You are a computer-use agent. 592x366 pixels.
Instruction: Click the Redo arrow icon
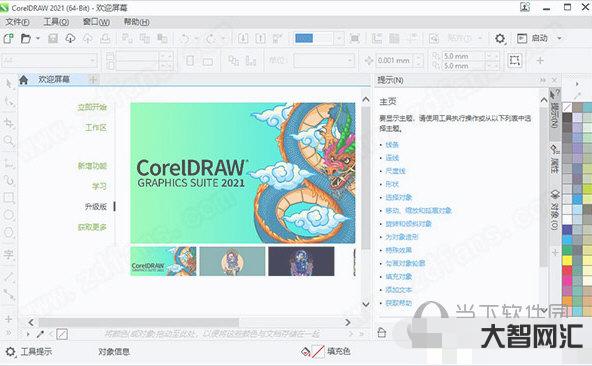pos(210,38)
